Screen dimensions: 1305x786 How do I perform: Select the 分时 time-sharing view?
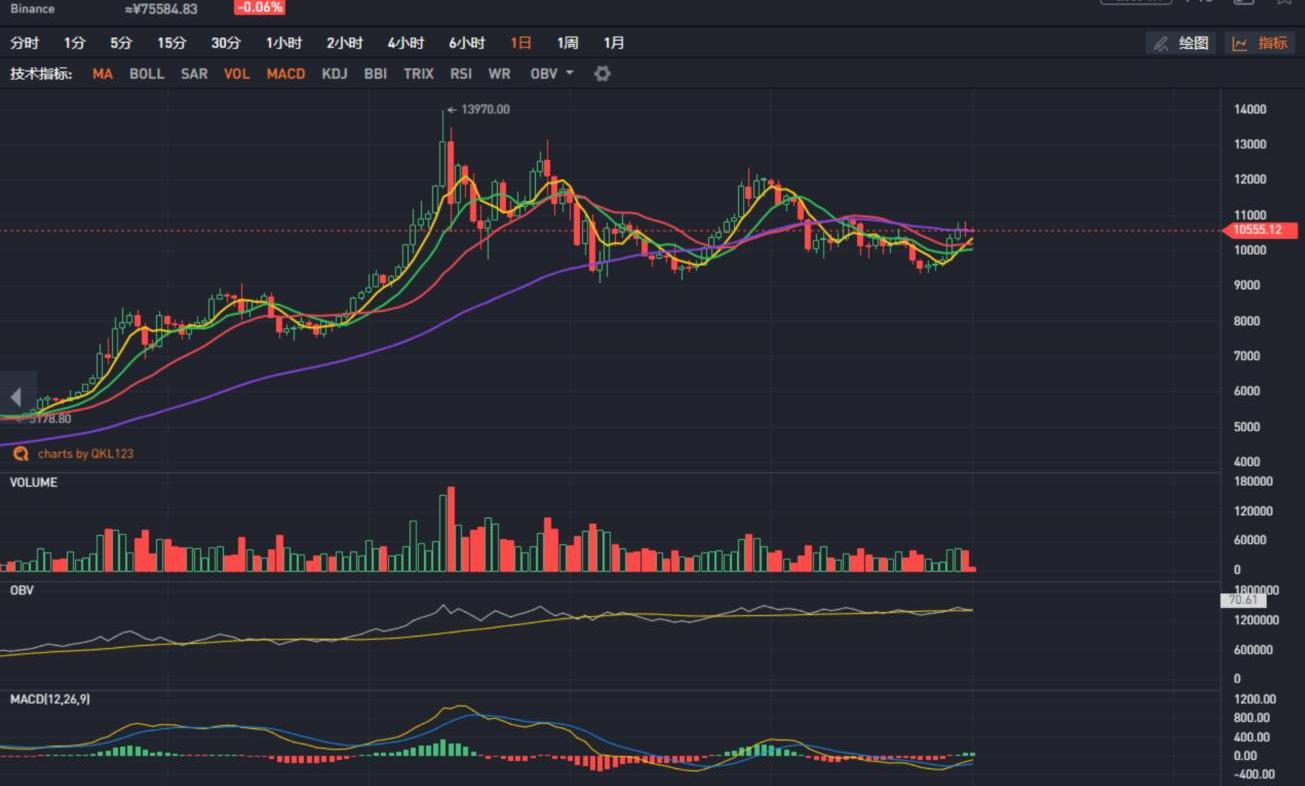(x=25, y=43)
